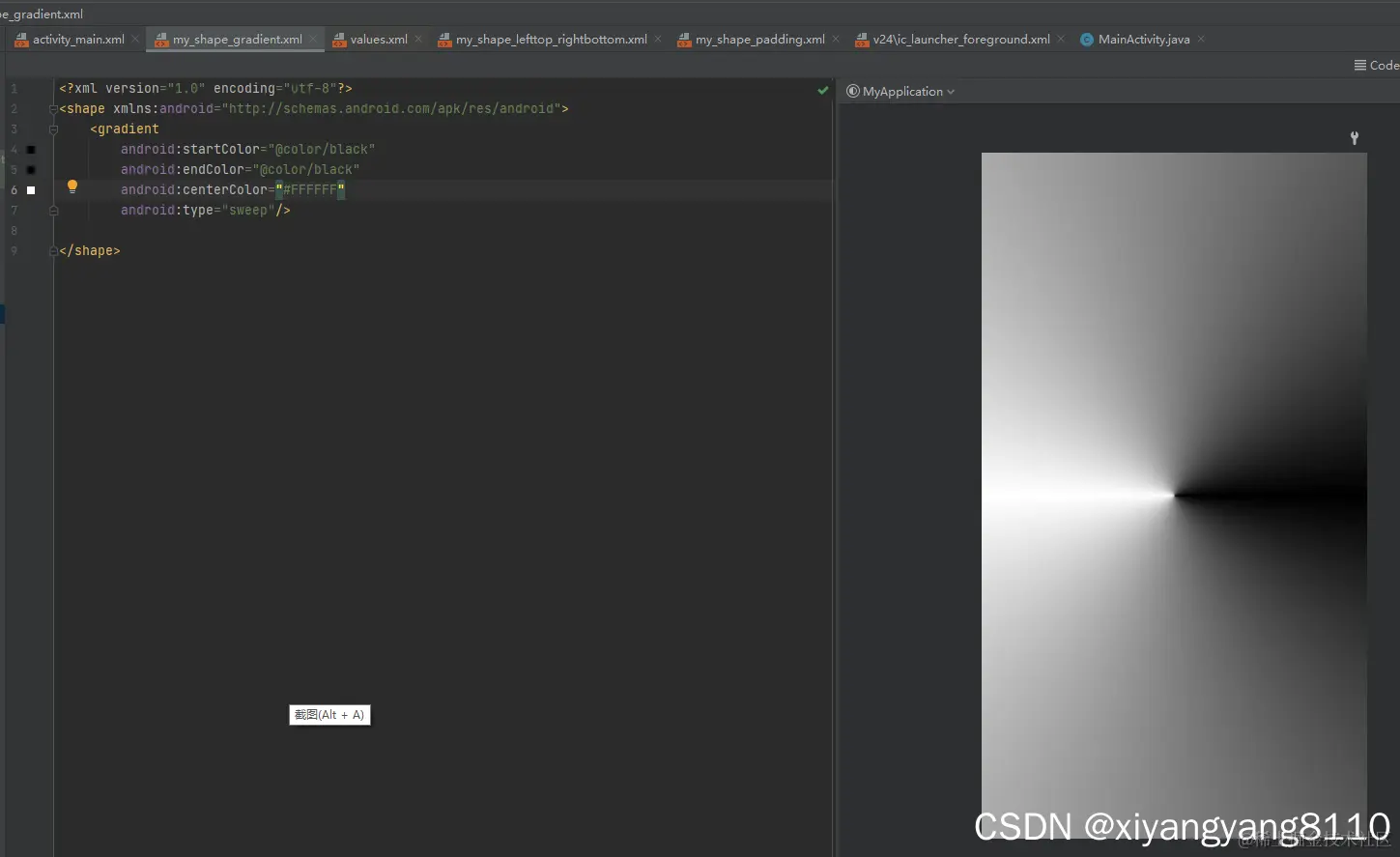The width and height of the screenshot is (1400, 857).
Task: Click file icon on v24\ic_launcher_foreground.xml tab
Action: pyautogui.click(x=862, y=40)
